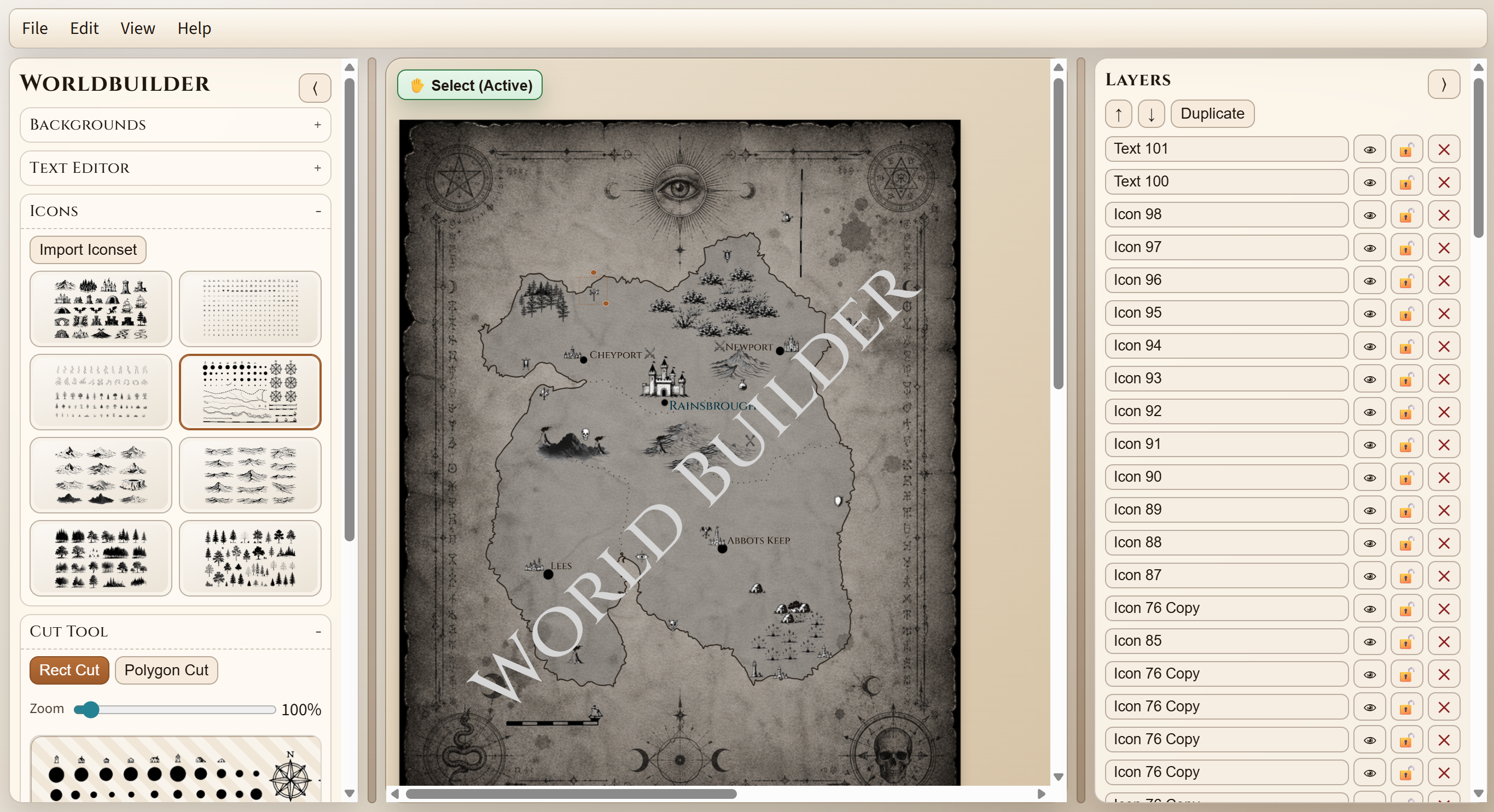Delete the Icon 95 layer
The width and height of the screenshot is (1494, 812).
[x=1444, y=313]
